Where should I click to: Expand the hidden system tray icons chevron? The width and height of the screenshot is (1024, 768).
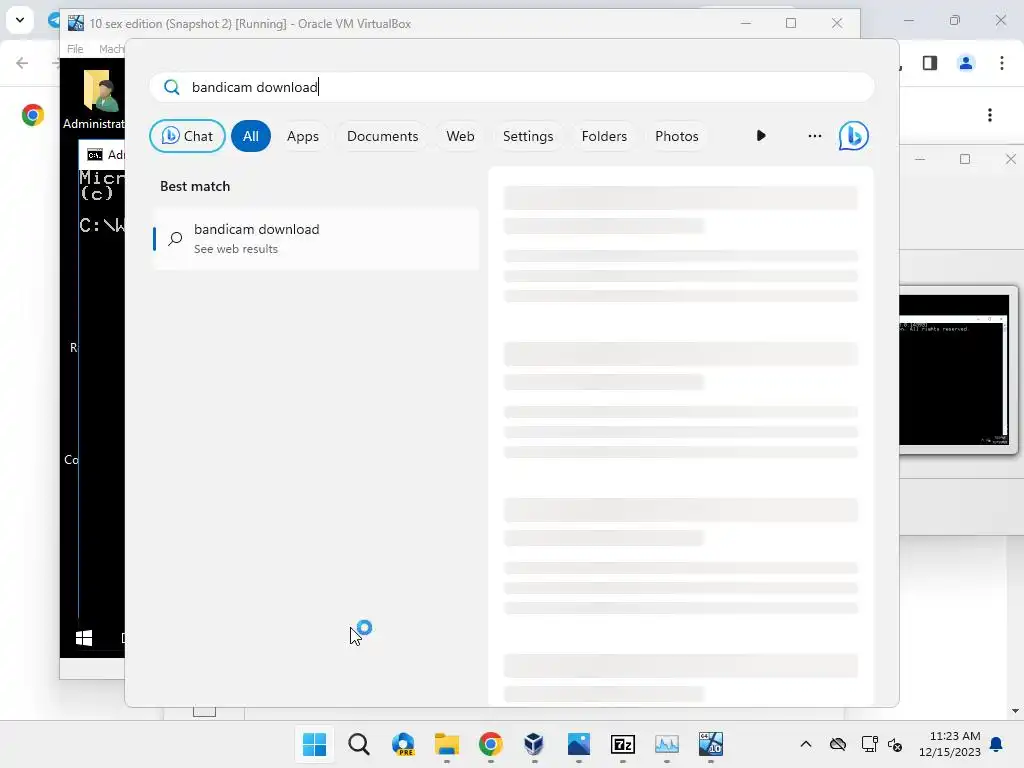(806, 744)
